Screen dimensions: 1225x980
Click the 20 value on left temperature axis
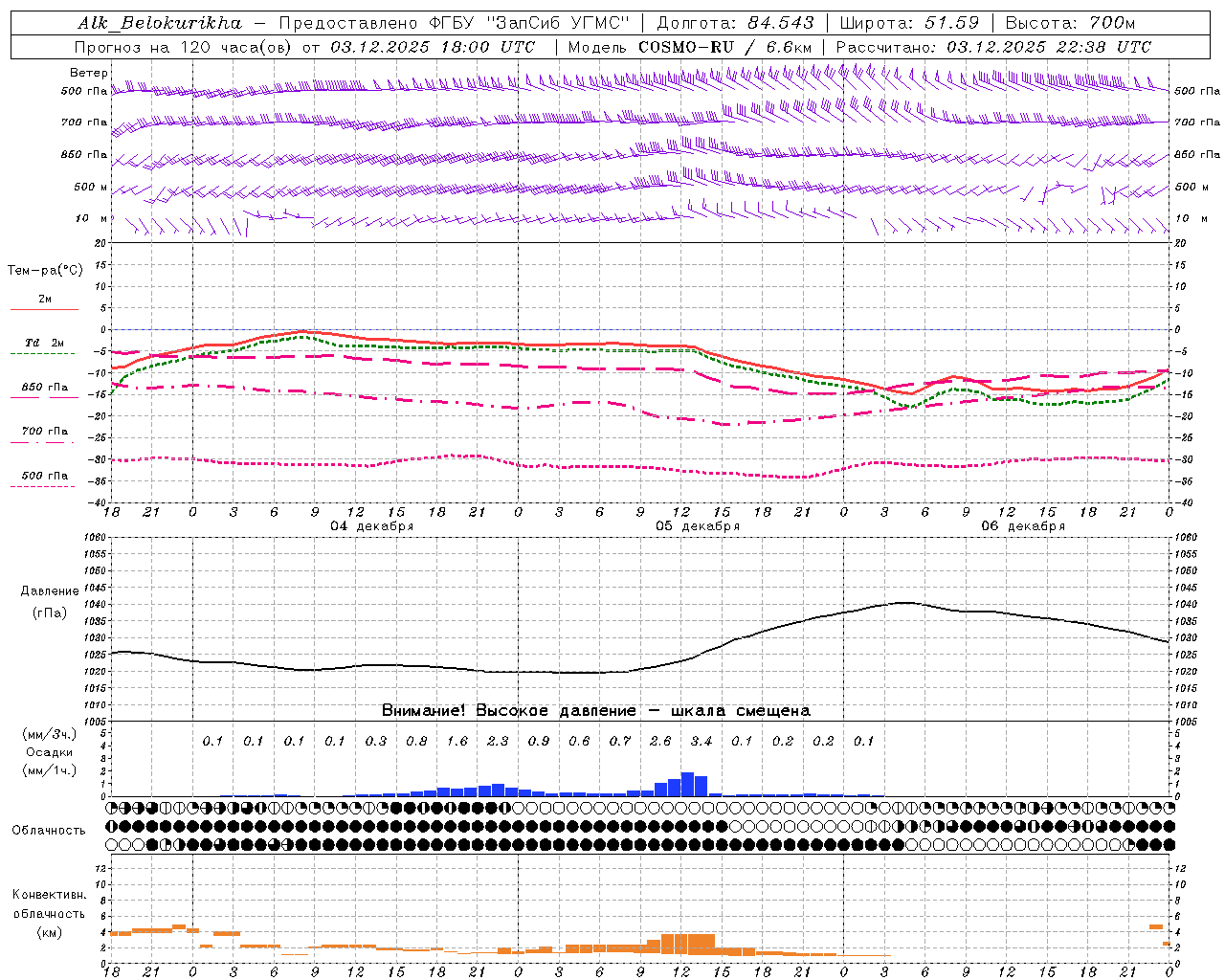tap(102, 243)
